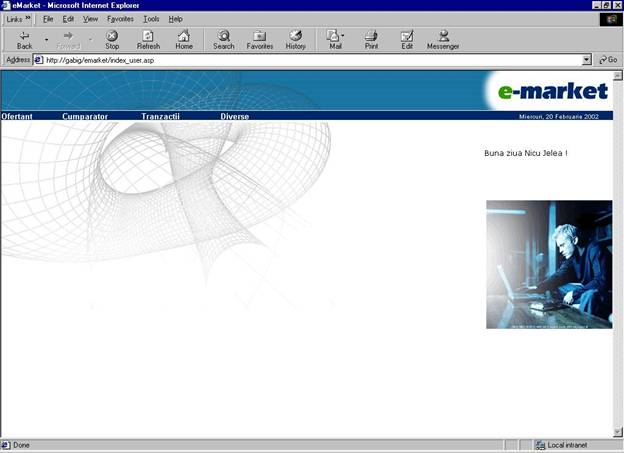Expand the Back history dropdown arrow

[46, 40]
